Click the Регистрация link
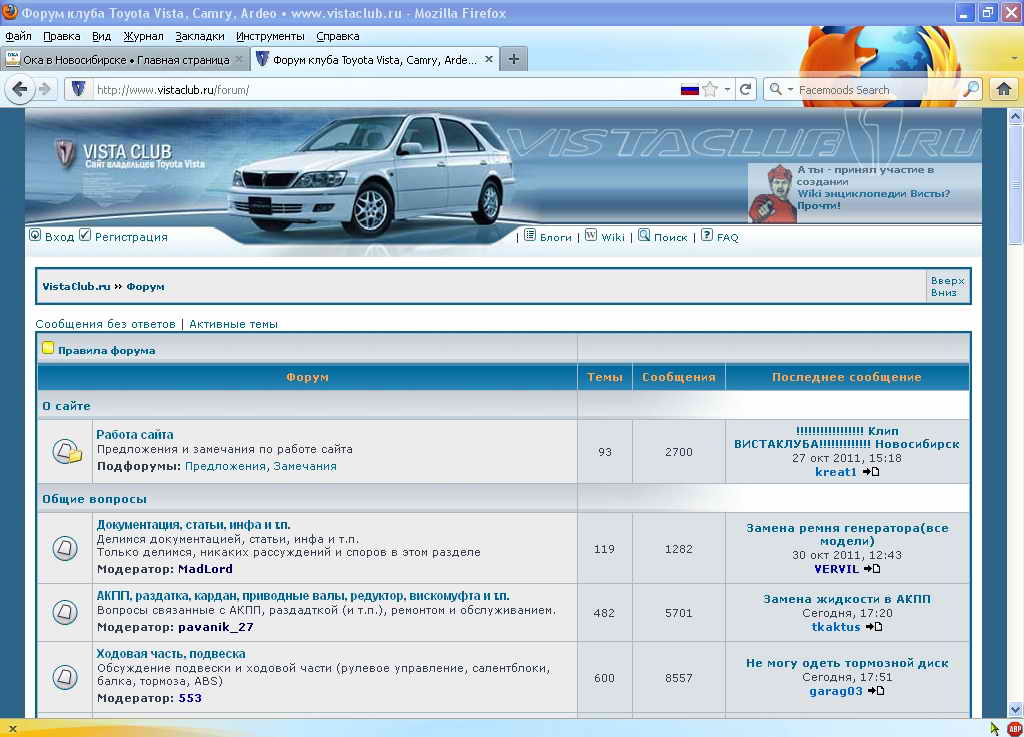 pyautogui.click(x=131, y=237)
